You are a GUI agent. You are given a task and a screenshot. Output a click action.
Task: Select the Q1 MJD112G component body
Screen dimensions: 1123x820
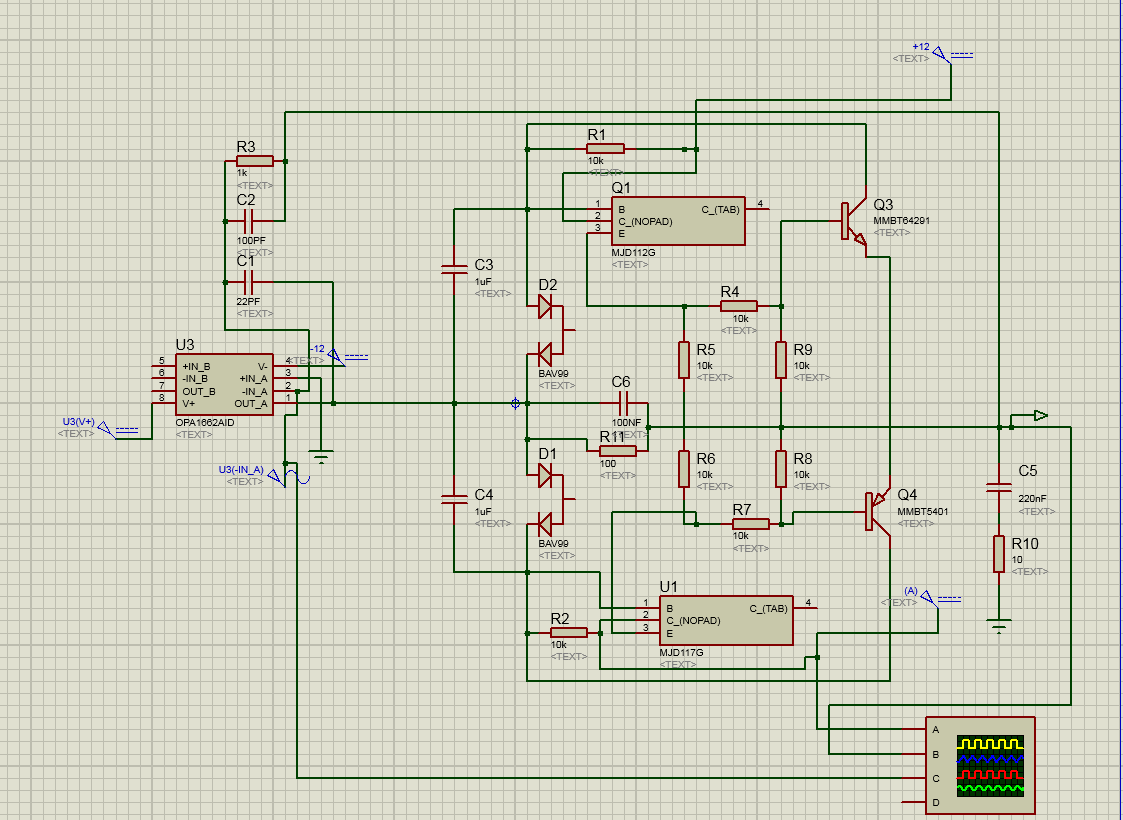click(x=678, y=221)
